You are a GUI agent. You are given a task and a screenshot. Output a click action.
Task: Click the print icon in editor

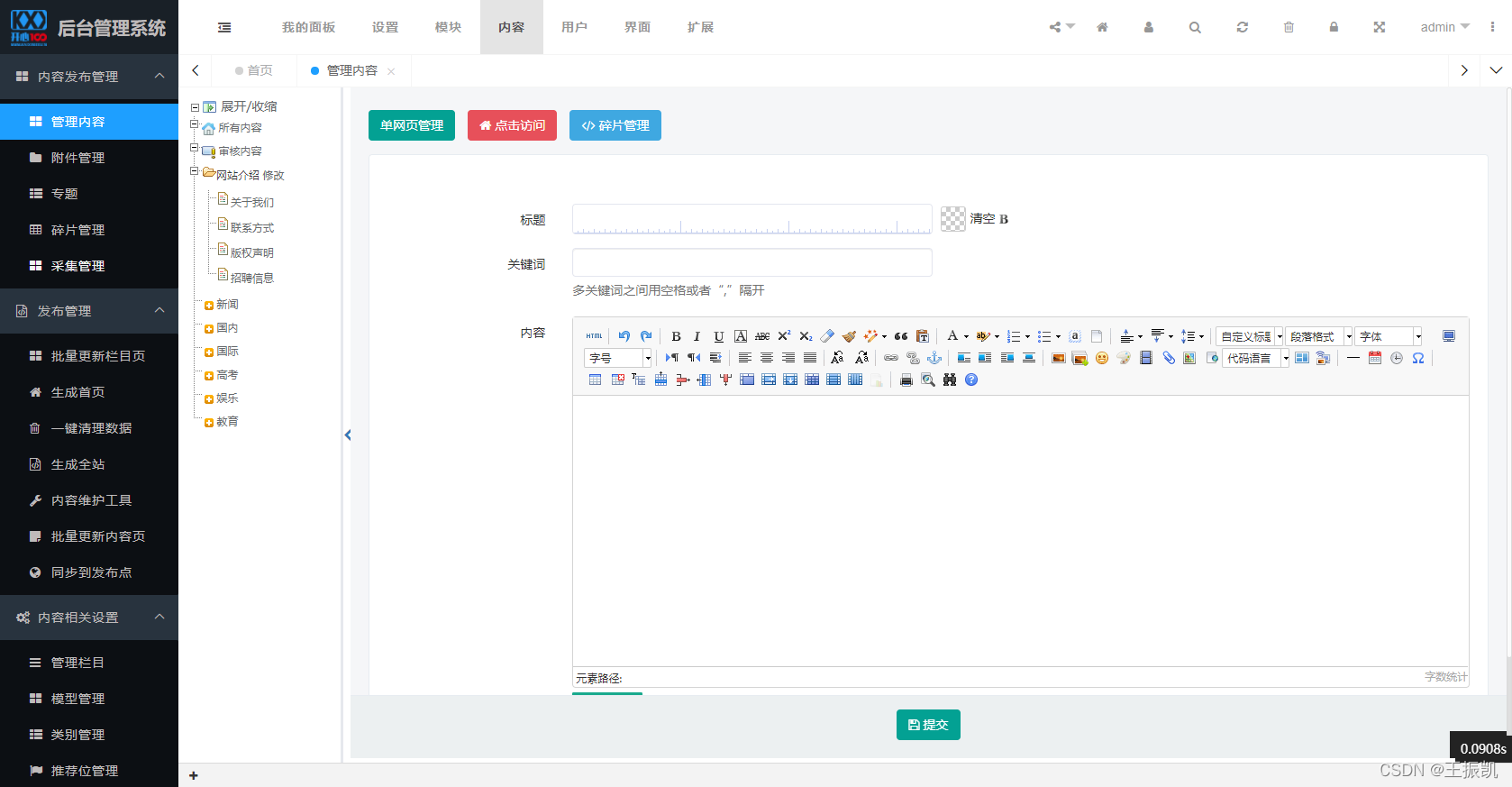tap(906, 380)
